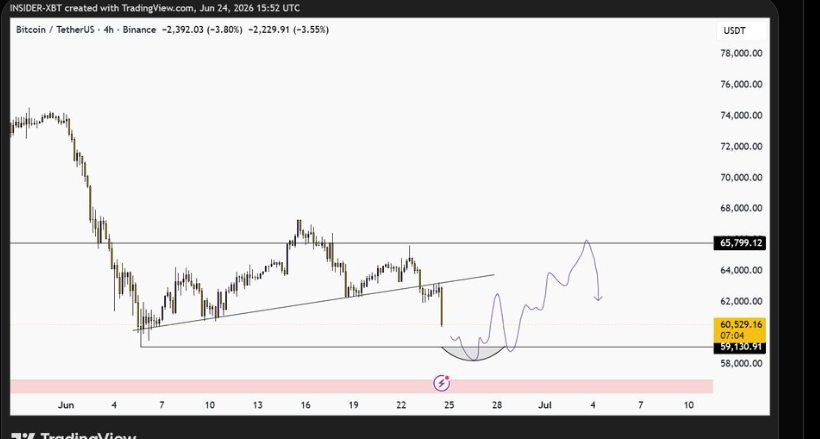Click the Binance exchange label
Viewport: 820px width, 439px height.
(x=139, y=30)
